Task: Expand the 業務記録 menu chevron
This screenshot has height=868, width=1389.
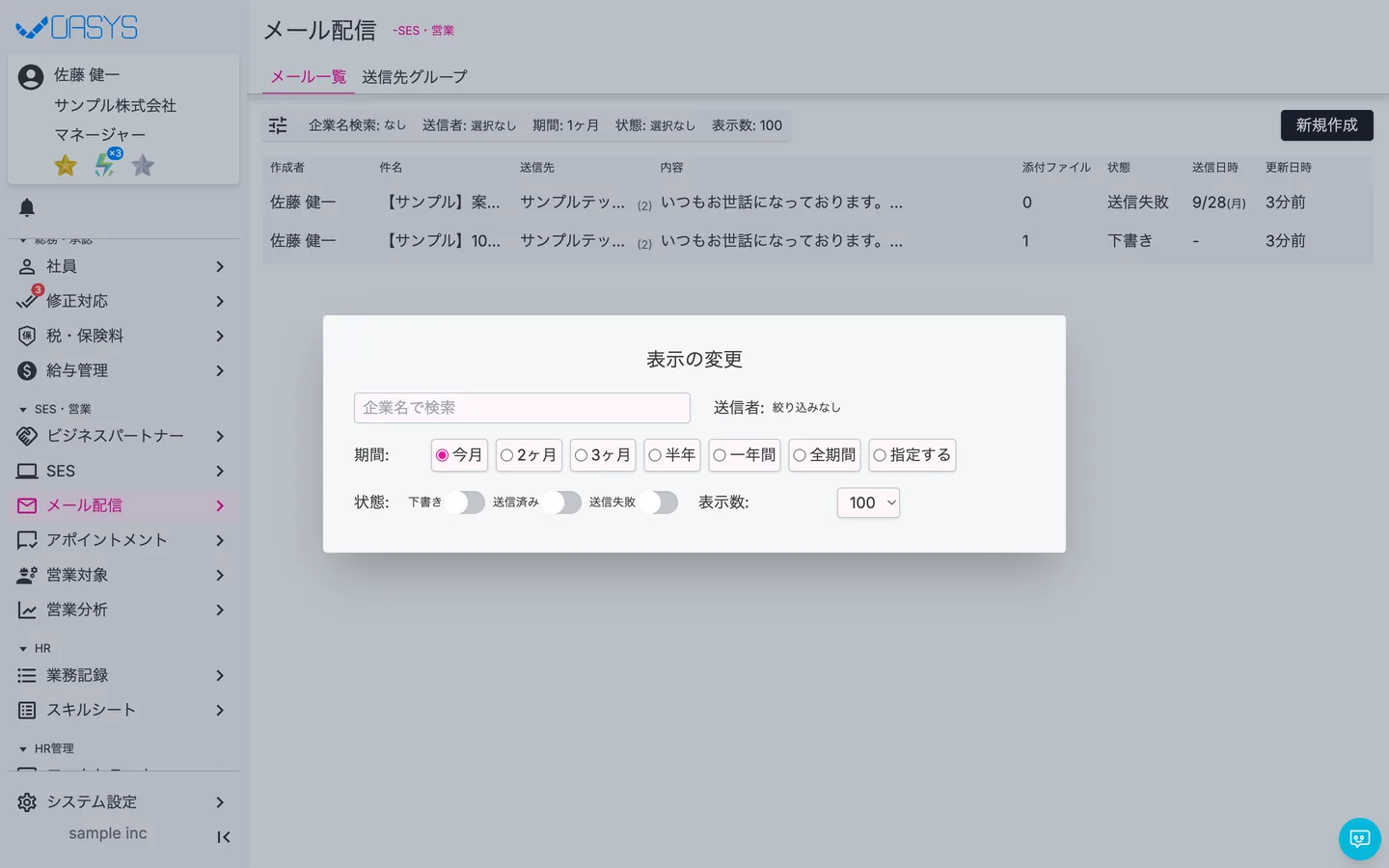Action: pos(220,675)
